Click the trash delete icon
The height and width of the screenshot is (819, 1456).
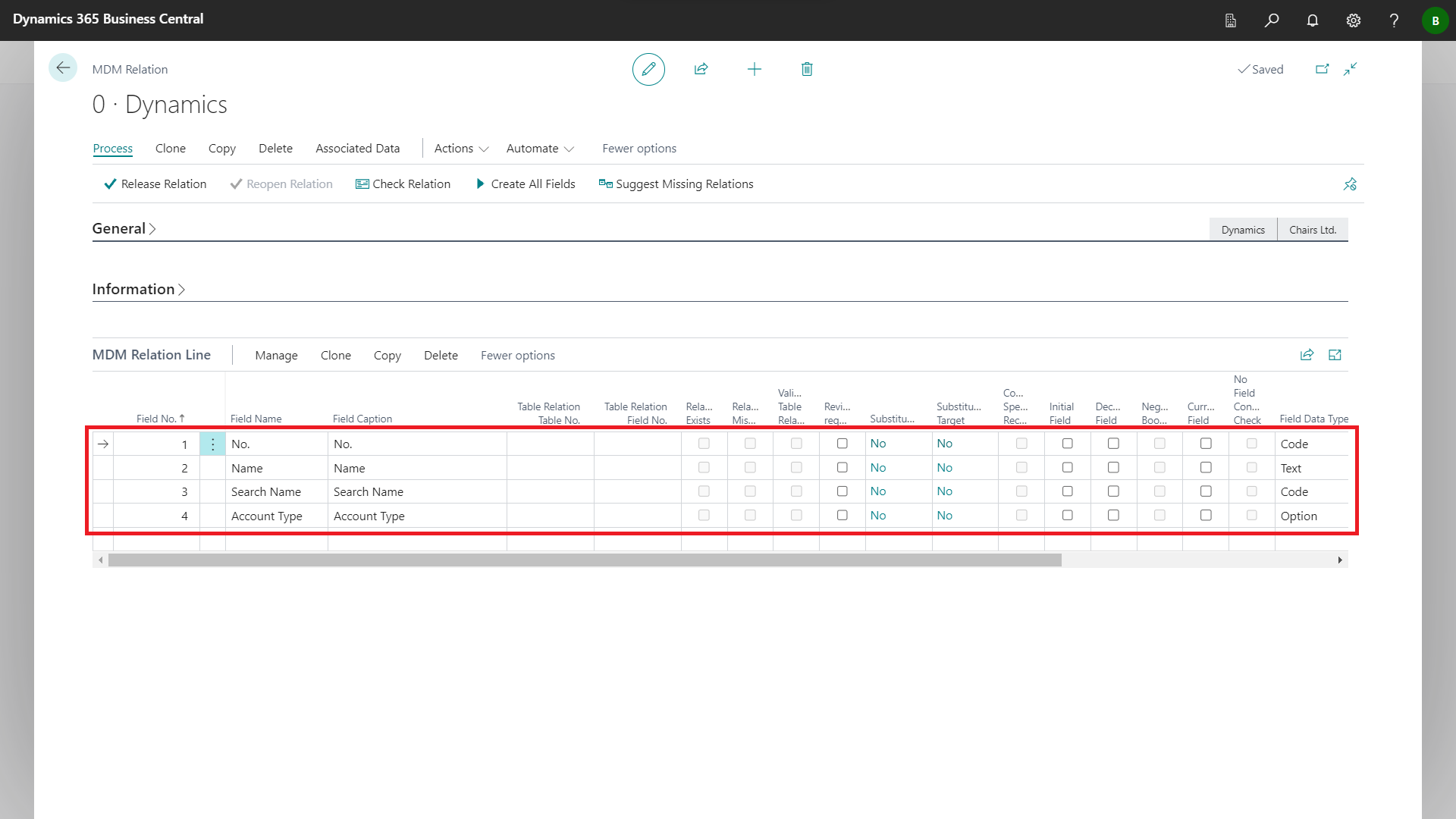click(807, 69)
